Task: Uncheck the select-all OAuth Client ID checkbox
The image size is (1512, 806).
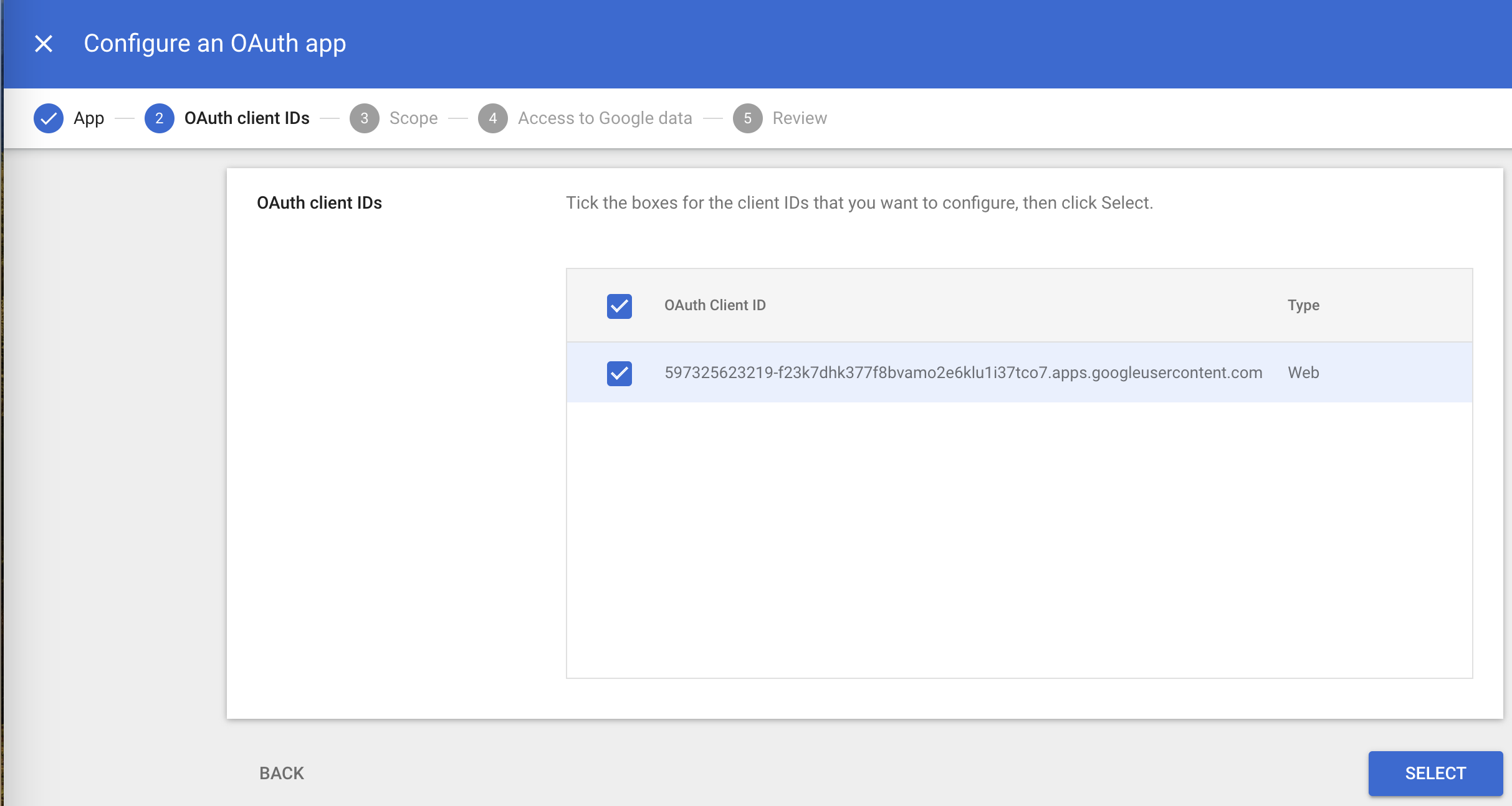Action: tap(619, 306)
